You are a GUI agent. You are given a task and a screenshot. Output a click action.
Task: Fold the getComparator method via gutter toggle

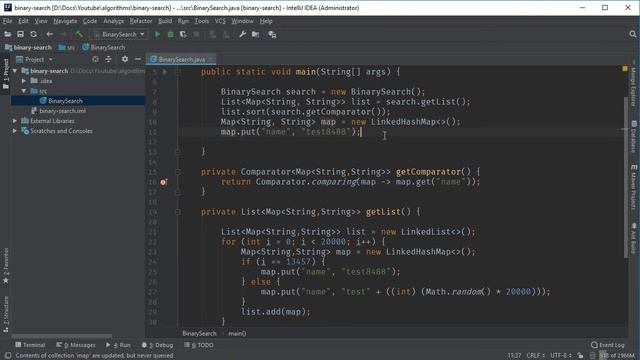178,172
